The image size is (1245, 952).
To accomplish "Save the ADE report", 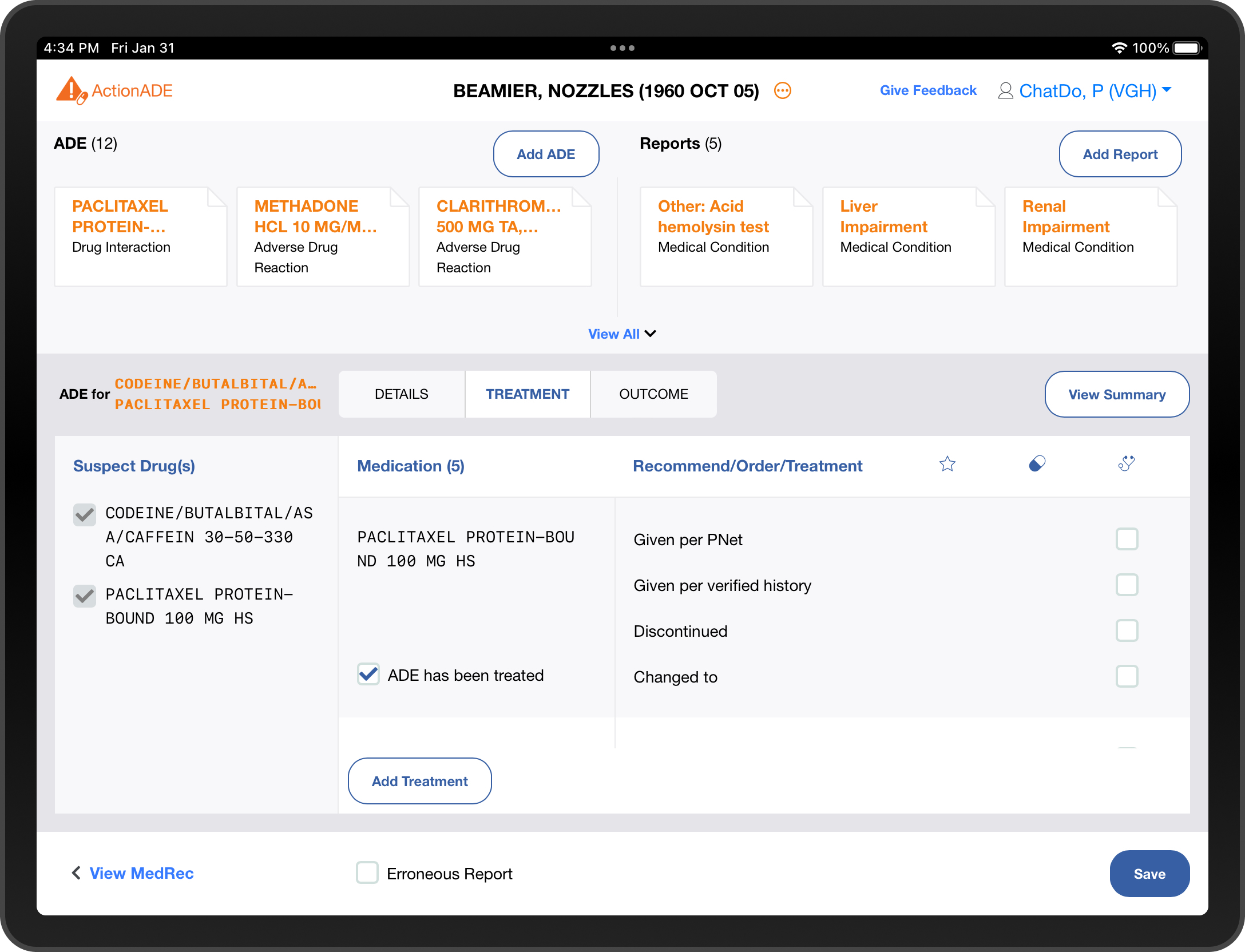I will tap(1149, 874).
